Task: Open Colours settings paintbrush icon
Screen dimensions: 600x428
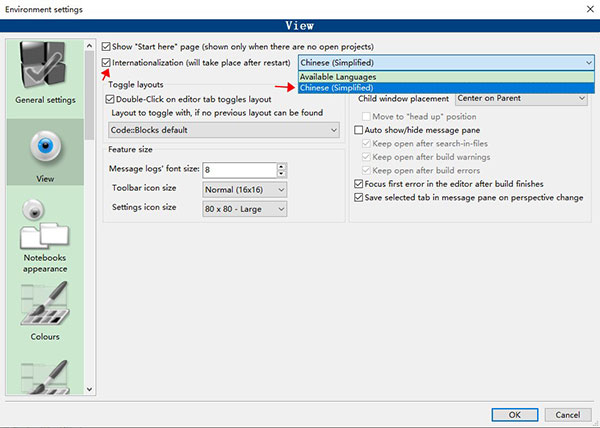Action: point(44,304)
